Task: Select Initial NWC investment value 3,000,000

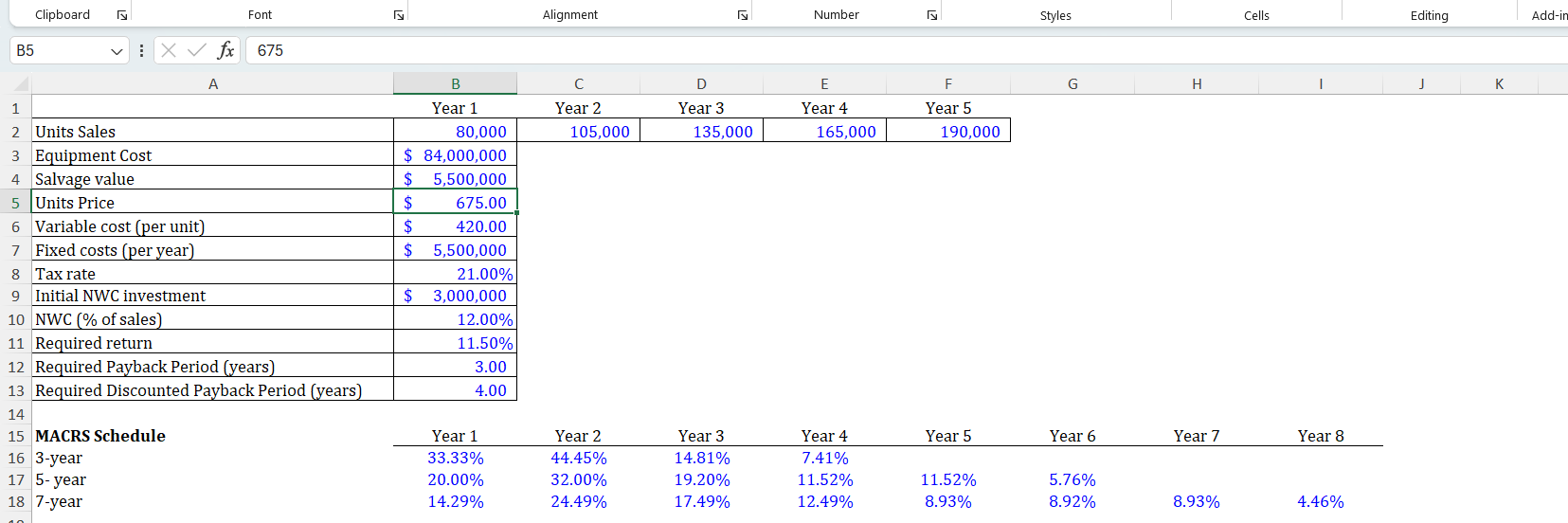Action: (x=456, y=296)
